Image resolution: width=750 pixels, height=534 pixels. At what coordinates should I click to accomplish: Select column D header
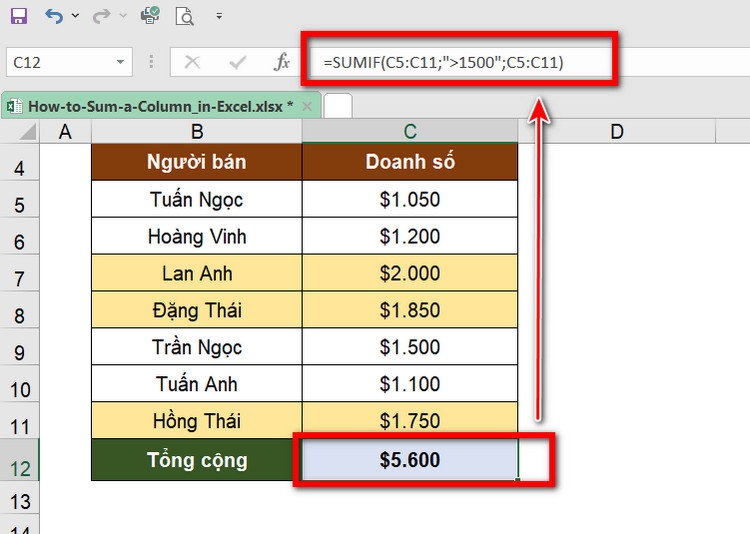point(617,132)
